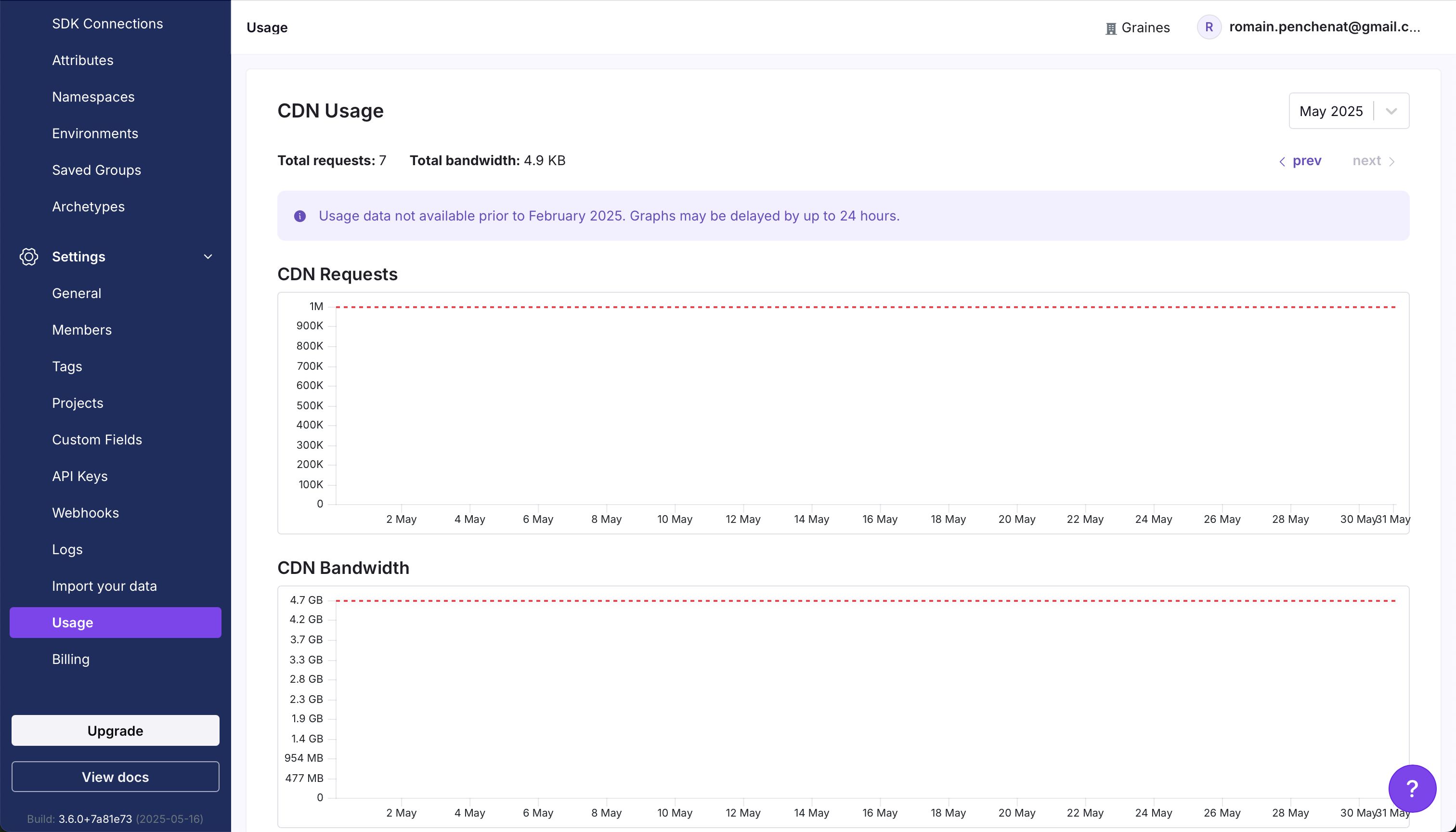
Task: Click the Upgrade button
Action: [x=116, y=730]
